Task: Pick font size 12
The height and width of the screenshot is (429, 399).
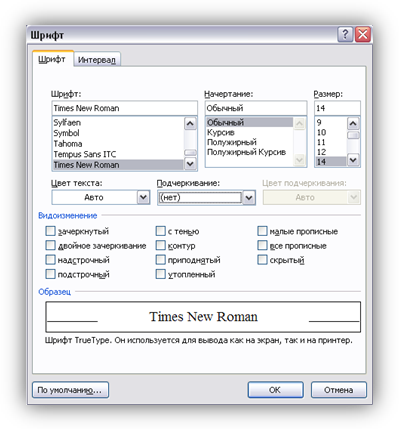Action: (x=330, y=152)
